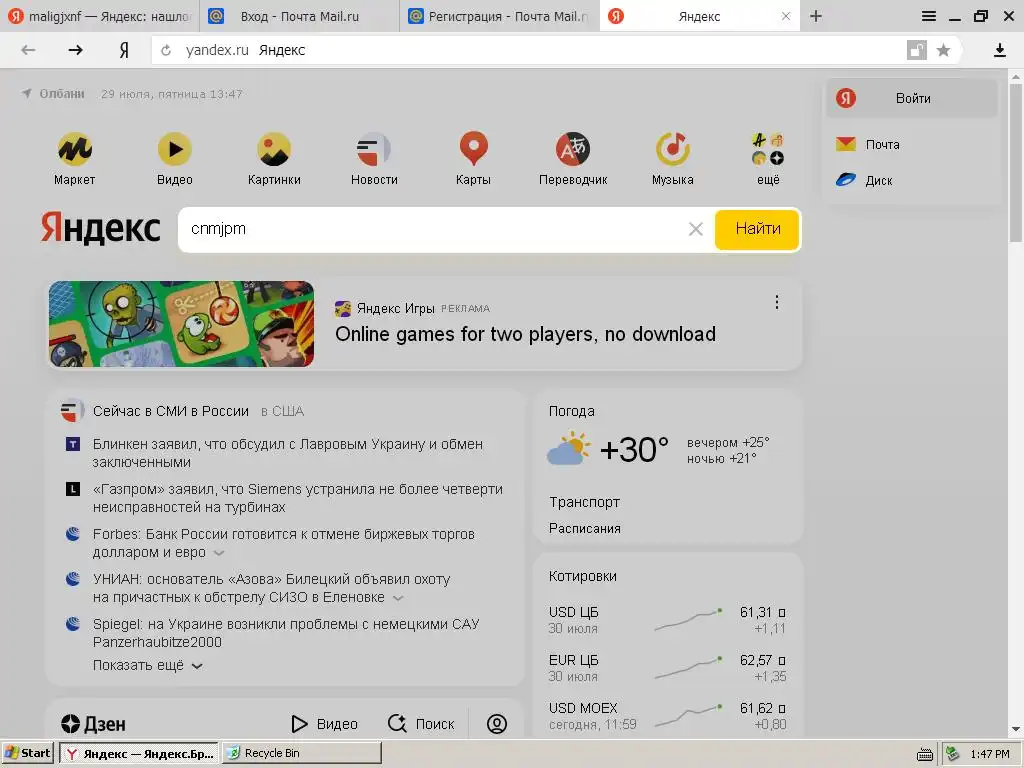Click Сейчас в СМИ в России heading
This screenshot has height=768, width=1024.
coord(170,411)
